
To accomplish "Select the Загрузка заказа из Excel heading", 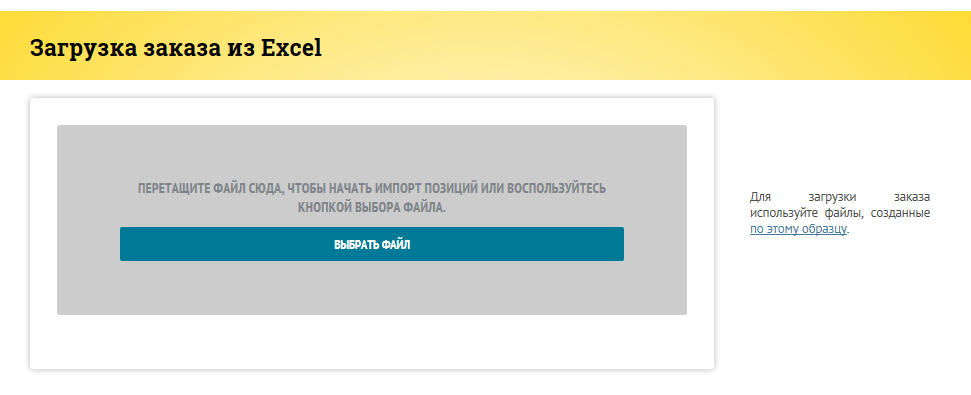I will [x=176, y=48].
